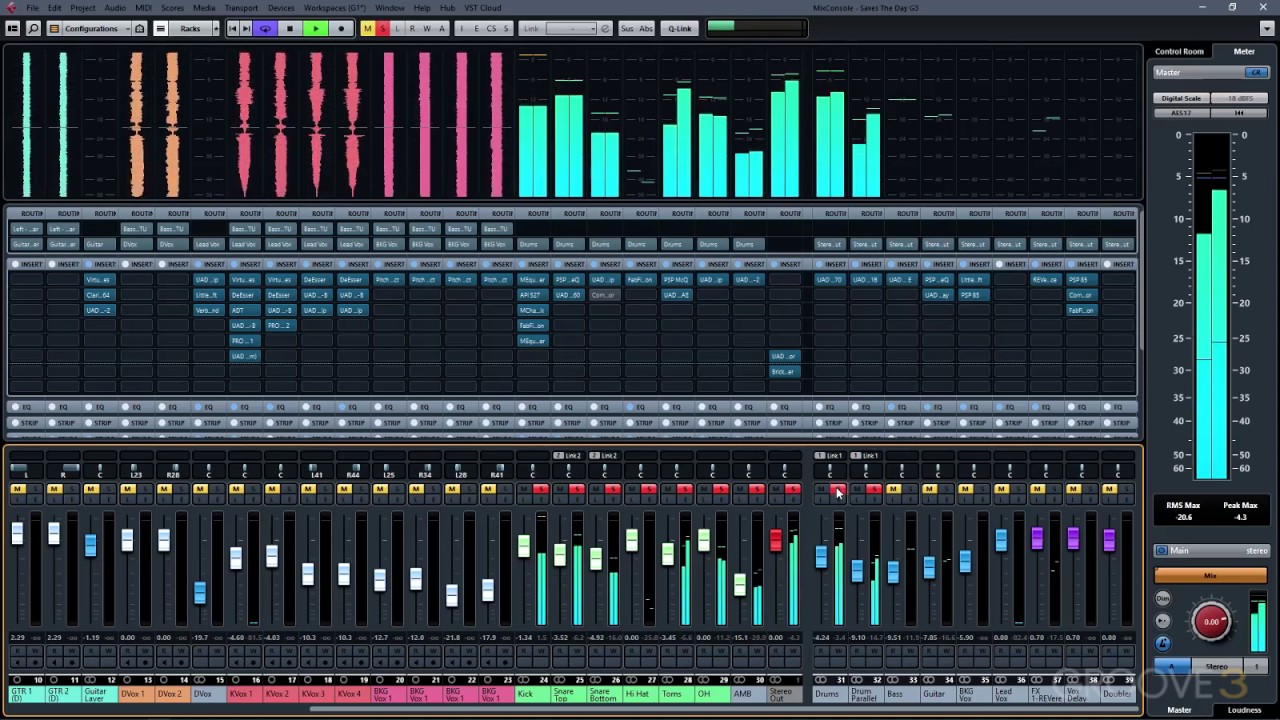The image size is (1280, 720).
Task: Activate the metronome click in Control Room
Action: click(1163, 643)
